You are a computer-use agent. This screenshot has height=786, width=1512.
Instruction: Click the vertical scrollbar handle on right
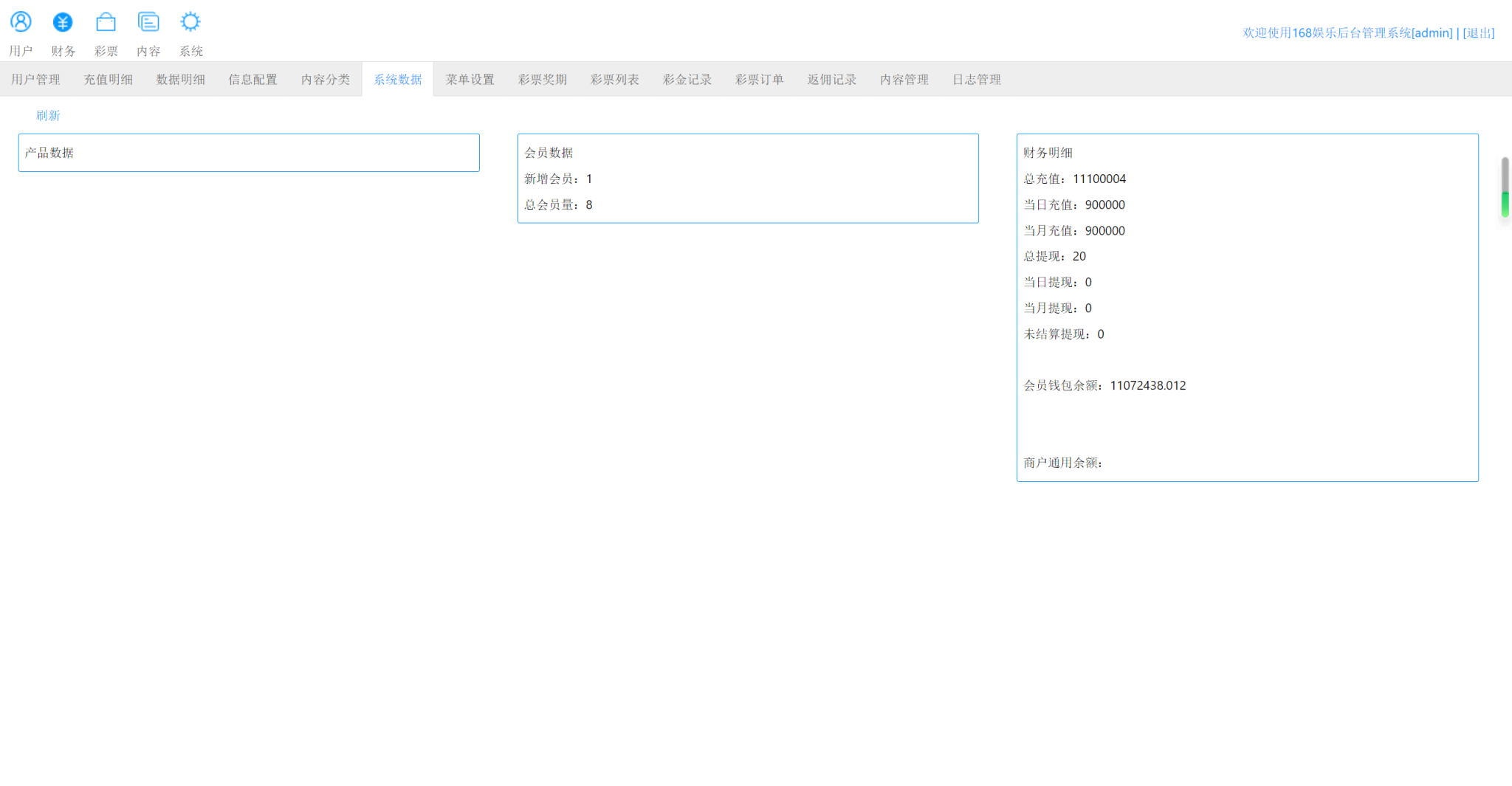coord(1505,187)
